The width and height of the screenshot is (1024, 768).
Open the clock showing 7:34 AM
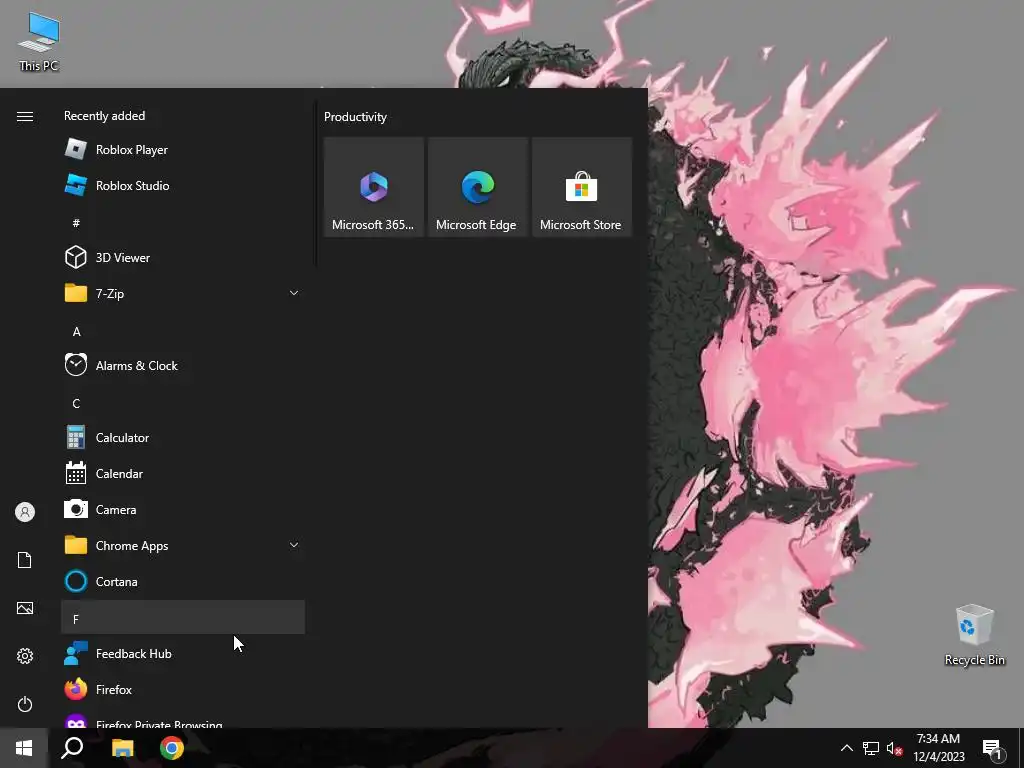pyautogui.click(x=938, y=748)
